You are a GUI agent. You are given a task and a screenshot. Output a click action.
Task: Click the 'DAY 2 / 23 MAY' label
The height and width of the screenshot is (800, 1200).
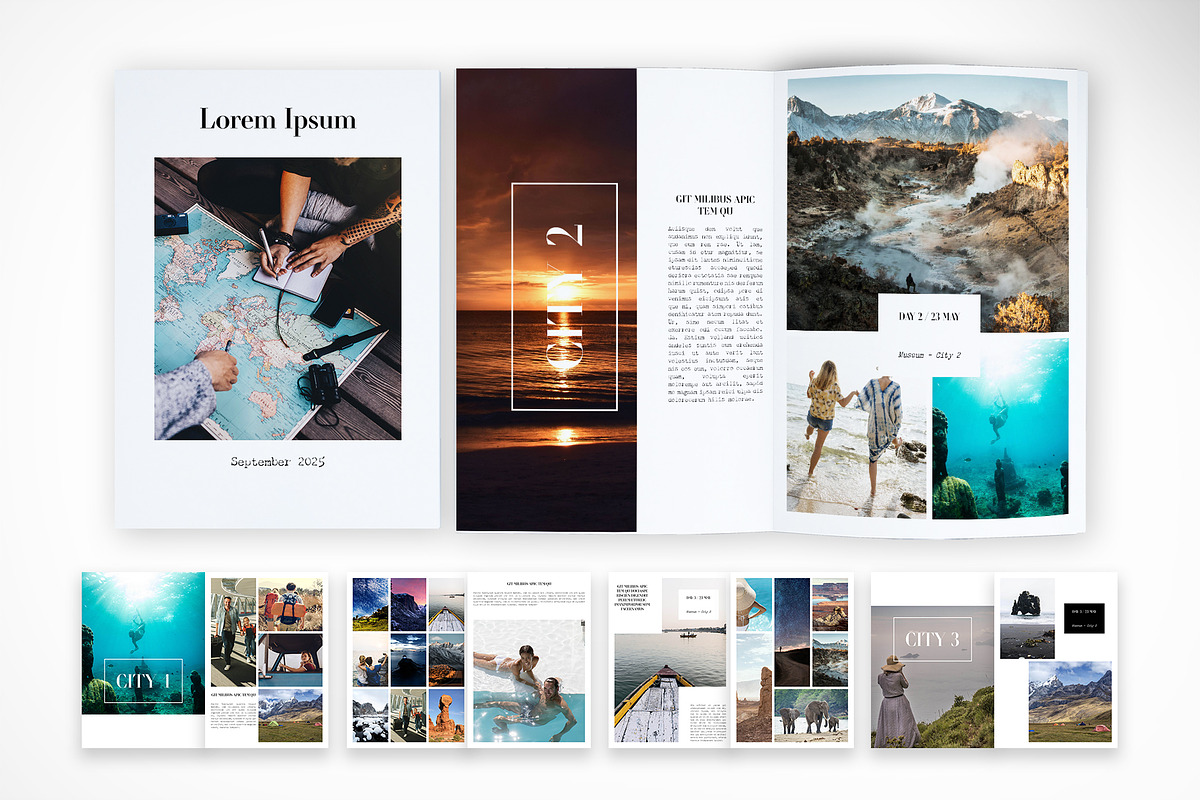point(929,317)
